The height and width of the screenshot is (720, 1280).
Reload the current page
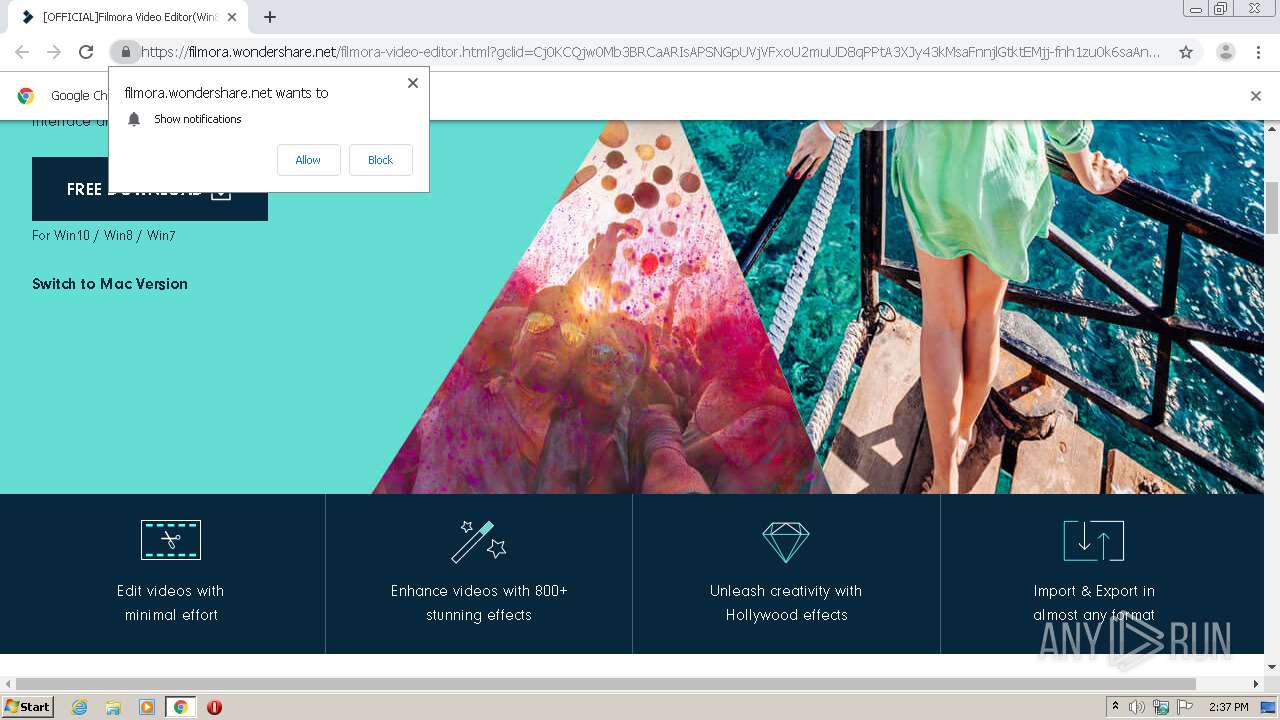click(x=86, y=52)
